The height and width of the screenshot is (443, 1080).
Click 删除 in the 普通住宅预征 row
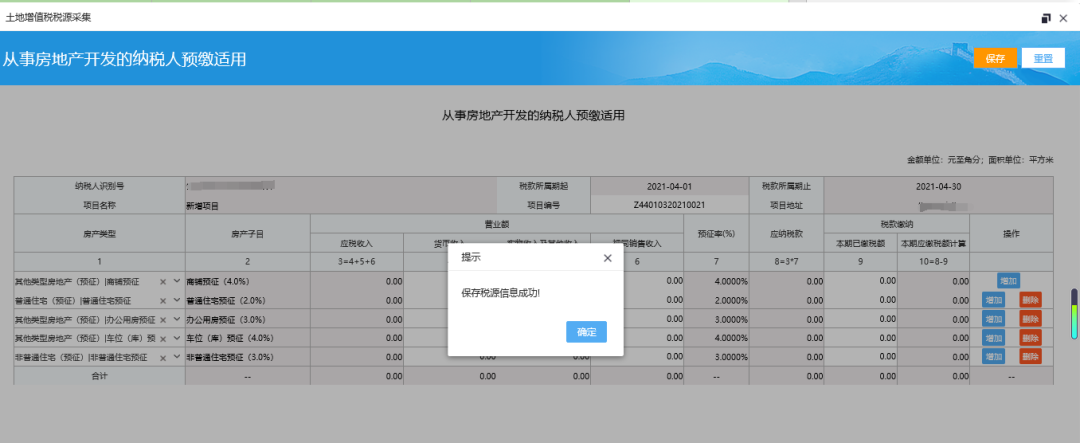(1030, 300)
